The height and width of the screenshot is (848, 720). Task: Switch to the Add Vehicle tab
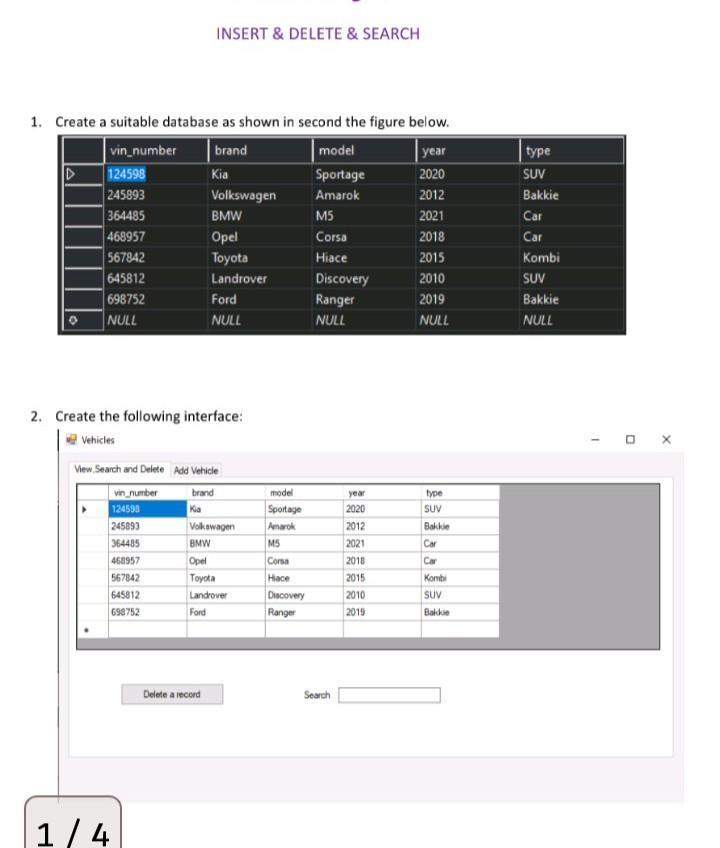pos(196,471)
